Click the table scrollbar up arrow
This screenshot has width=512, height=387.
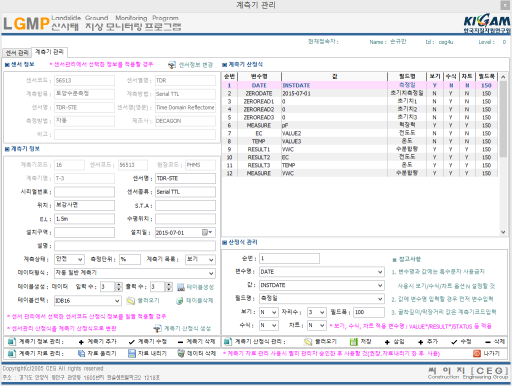pos(503,77)
